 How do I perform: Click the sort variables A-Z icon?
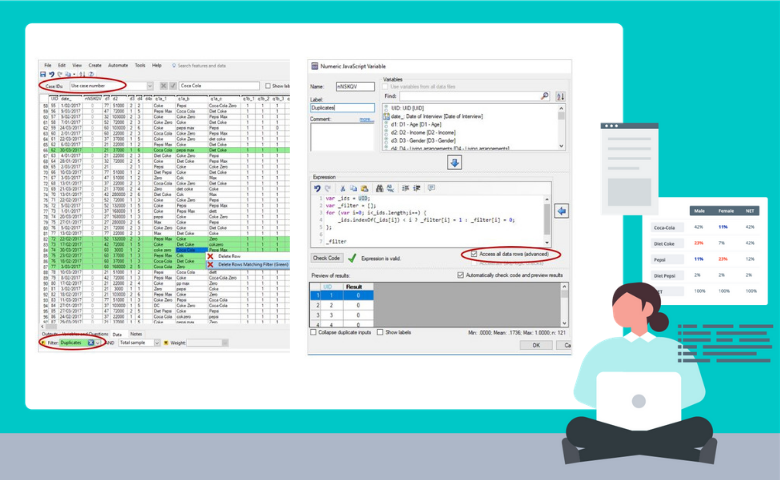[x=560, y=96]
